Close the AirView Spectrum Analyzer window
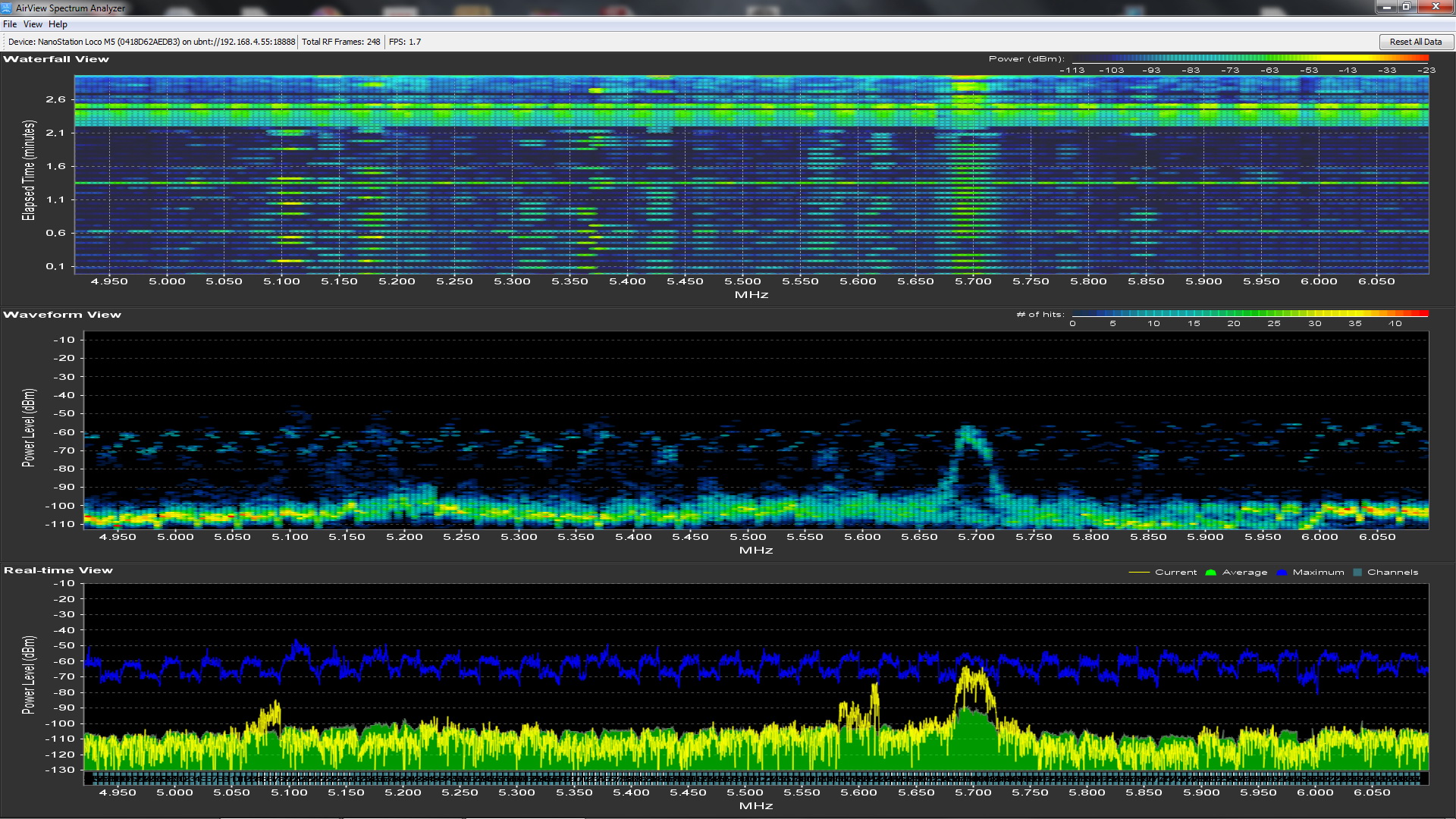The width and height of the screenshot is (1456, 819). pos(1435,7)
